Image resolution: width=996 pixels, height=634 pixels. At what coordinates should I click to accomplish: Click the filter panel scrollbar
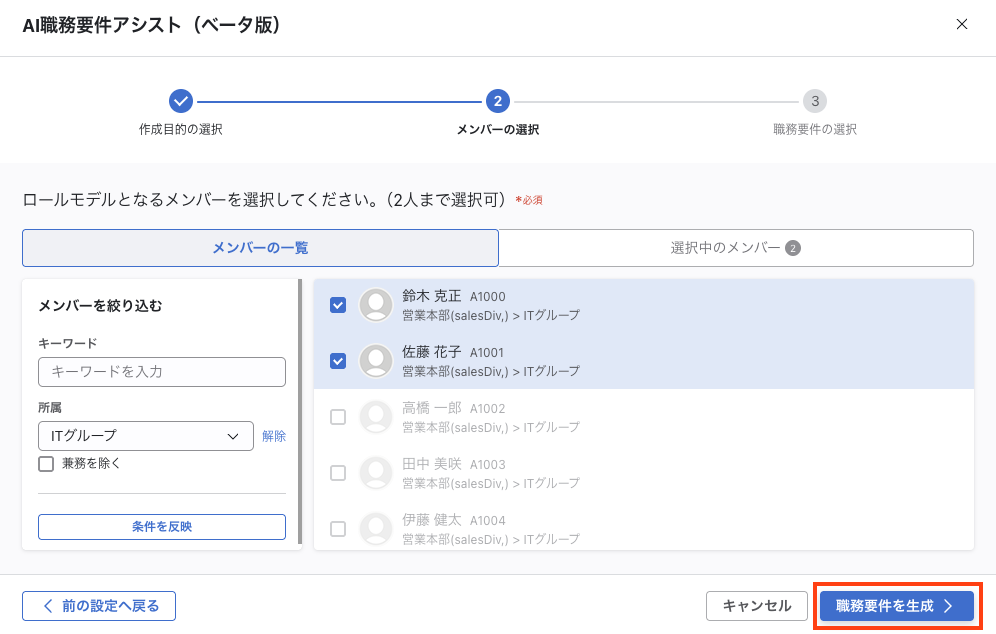pyautogui.click(x=300, y=412)
